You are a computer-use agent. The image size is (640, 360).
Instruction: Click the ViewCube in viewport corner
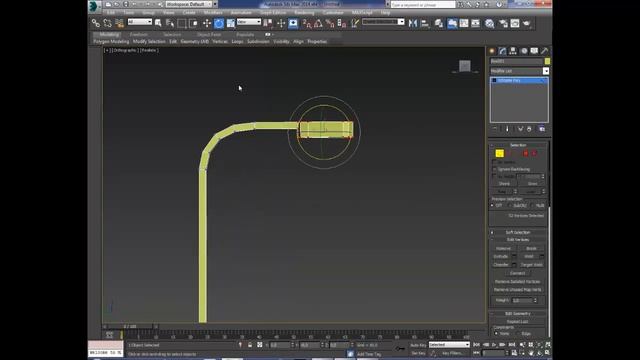point(464,66)
